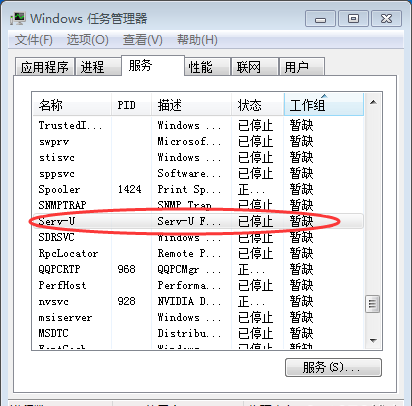Sort by the 名称 column header

coord(72,105)
